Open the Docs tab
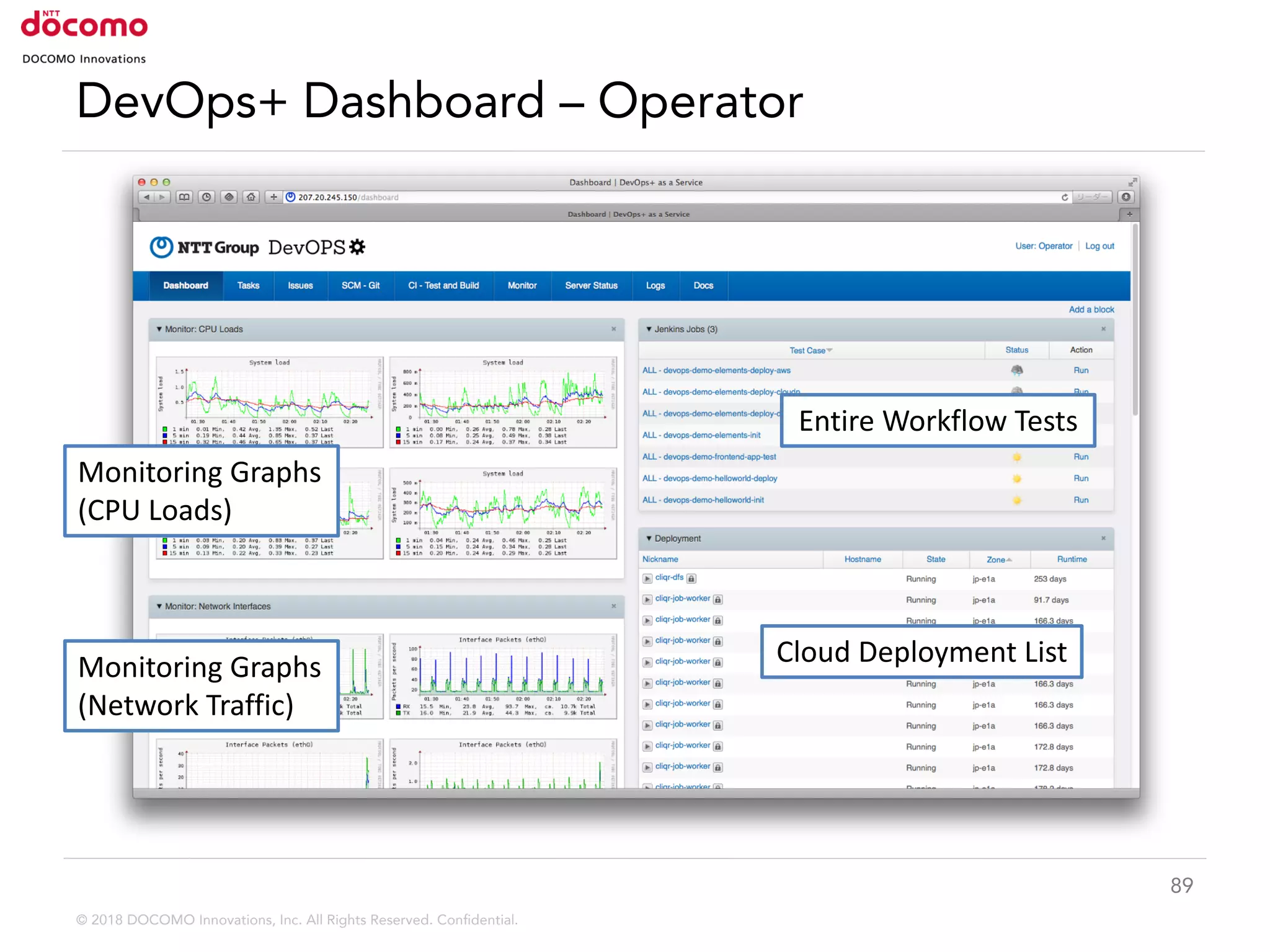Screen dimensions: 1270x952 coord(703,286)
